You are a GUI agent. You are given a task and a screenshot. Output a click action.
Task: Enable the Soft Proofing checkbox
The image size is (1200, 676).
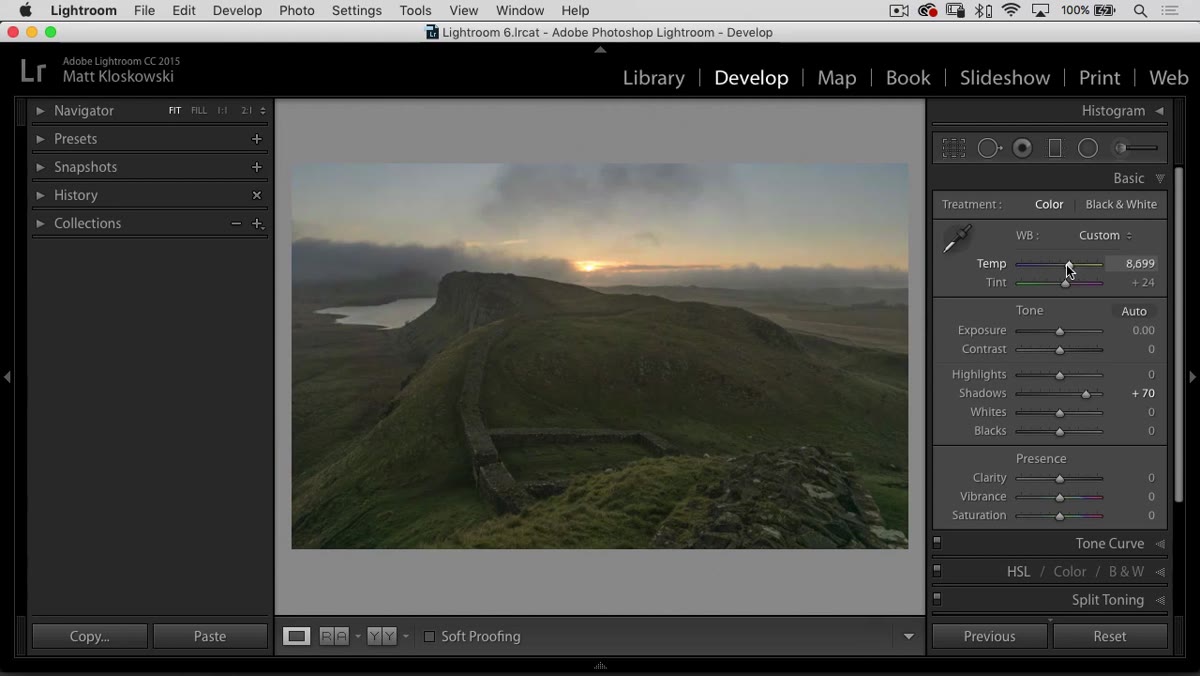(x=429, y=636)
